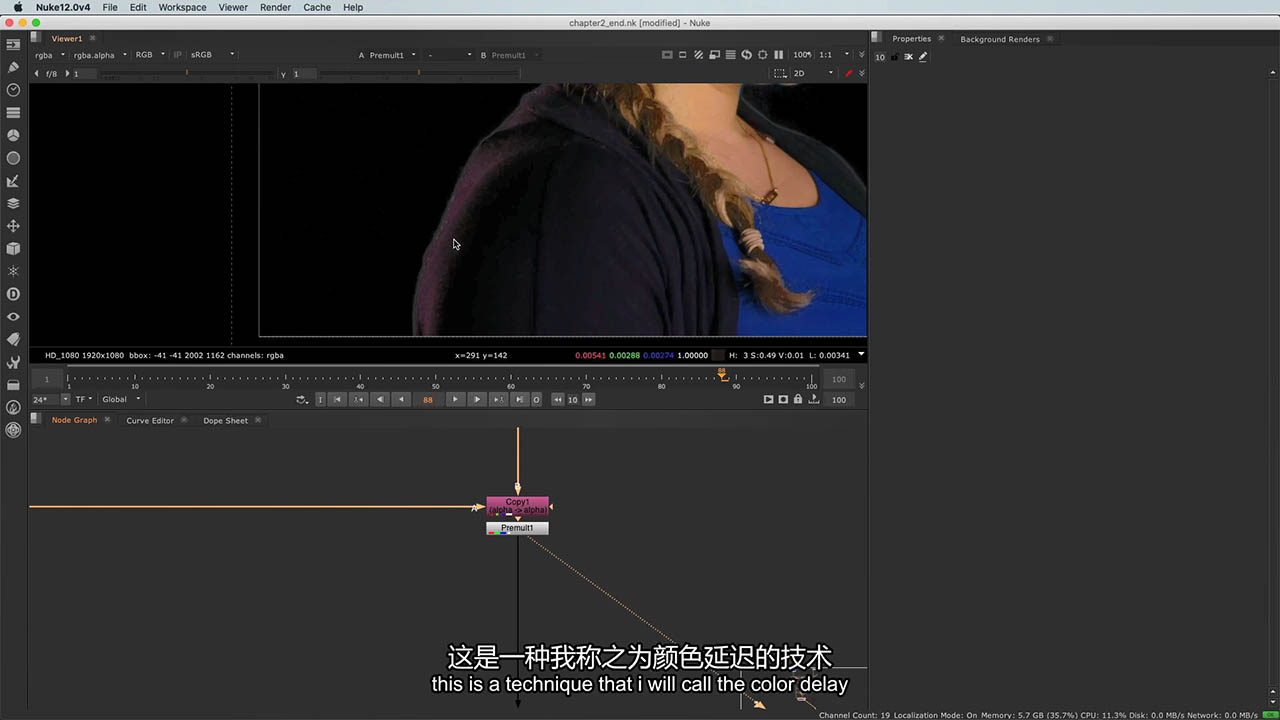Viewport: 1280px width, 720px height.
Task: Click frame 50 on the timeline ruler
Action: click(436, 379)
